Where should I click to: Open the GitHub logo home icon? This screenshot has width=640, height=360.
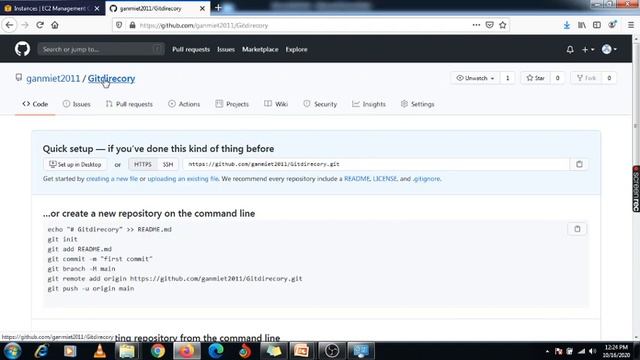pyautogui.click(x=22, y=49)
